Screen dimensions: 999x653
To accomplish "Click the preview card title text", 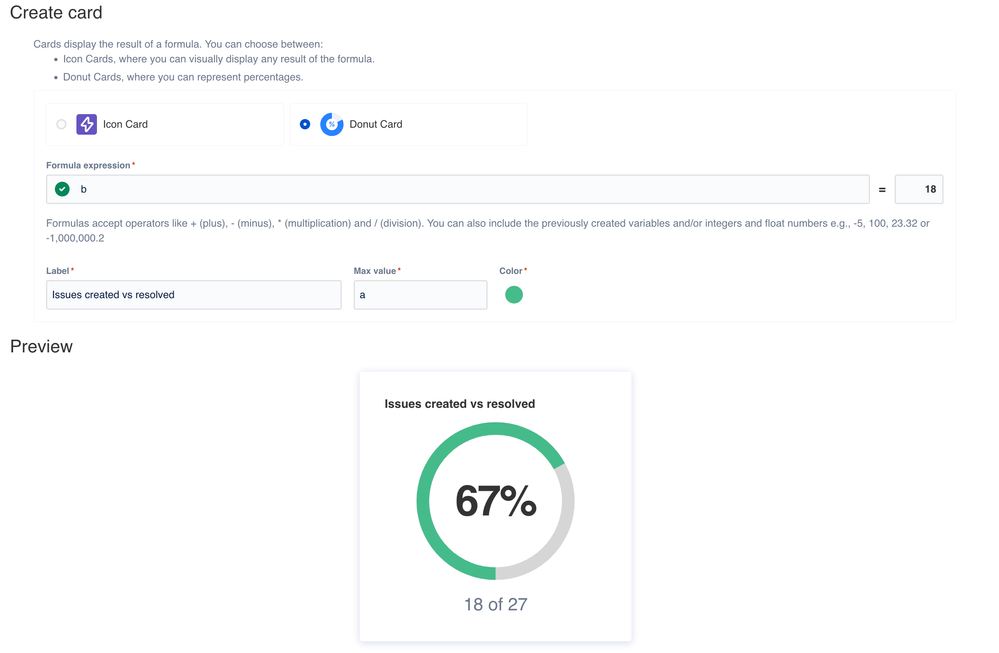I will 459,404.
